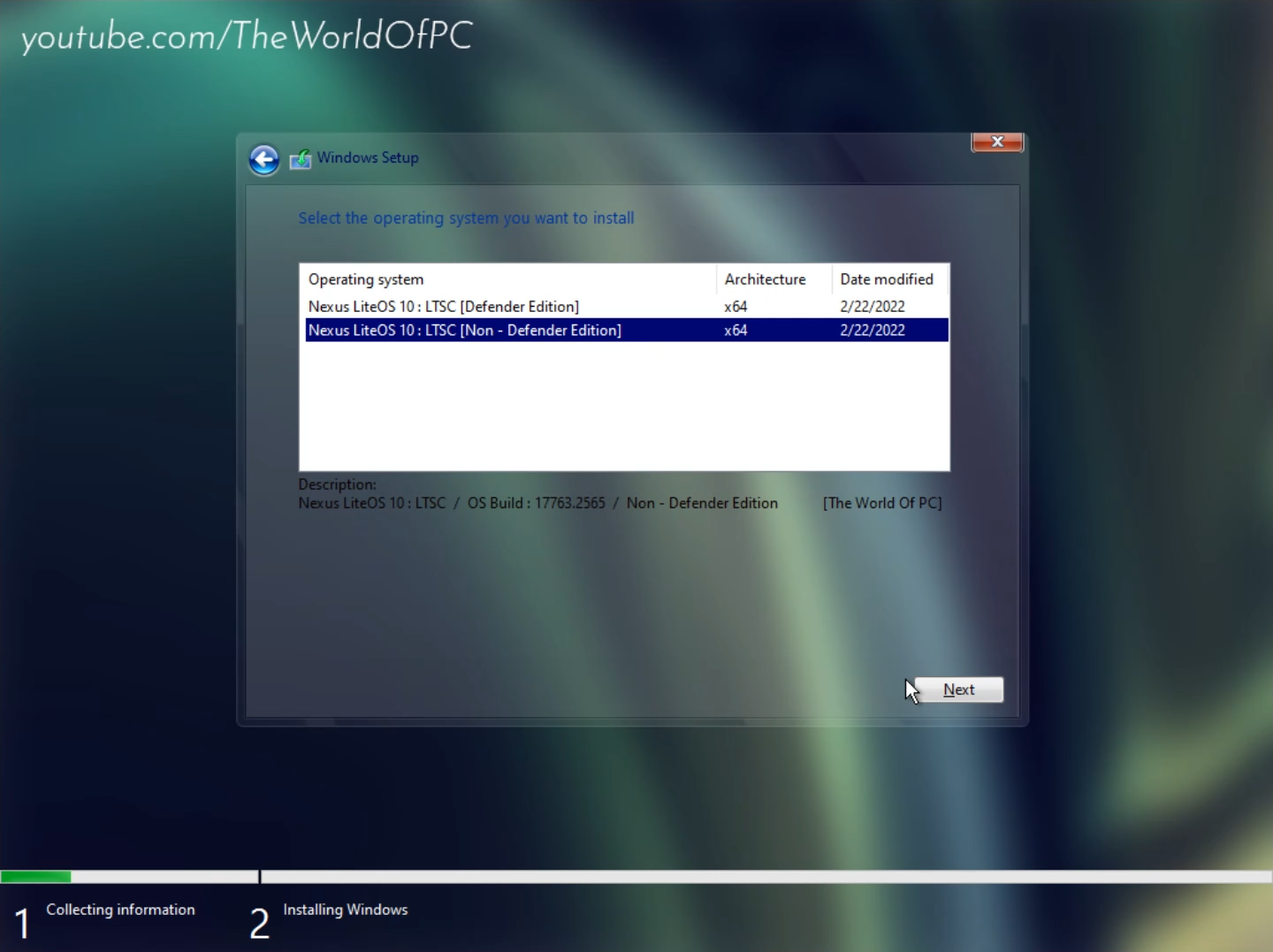
Task: Close the Windows Setup dialog
Action: point(997,141)
